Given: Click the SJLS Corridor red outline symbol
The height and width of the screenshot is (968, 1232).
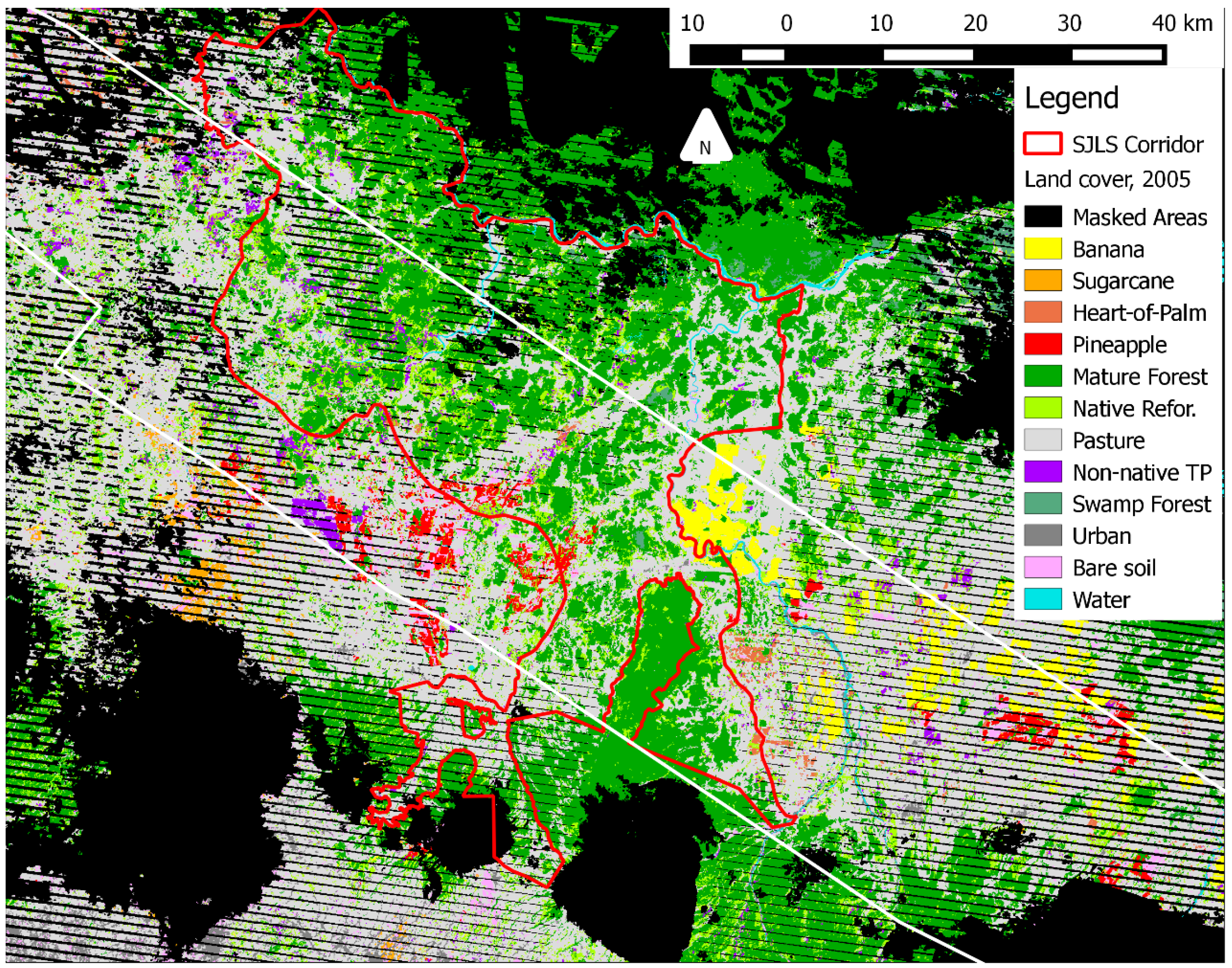Looking at the screenshot, I should 1042,144.
